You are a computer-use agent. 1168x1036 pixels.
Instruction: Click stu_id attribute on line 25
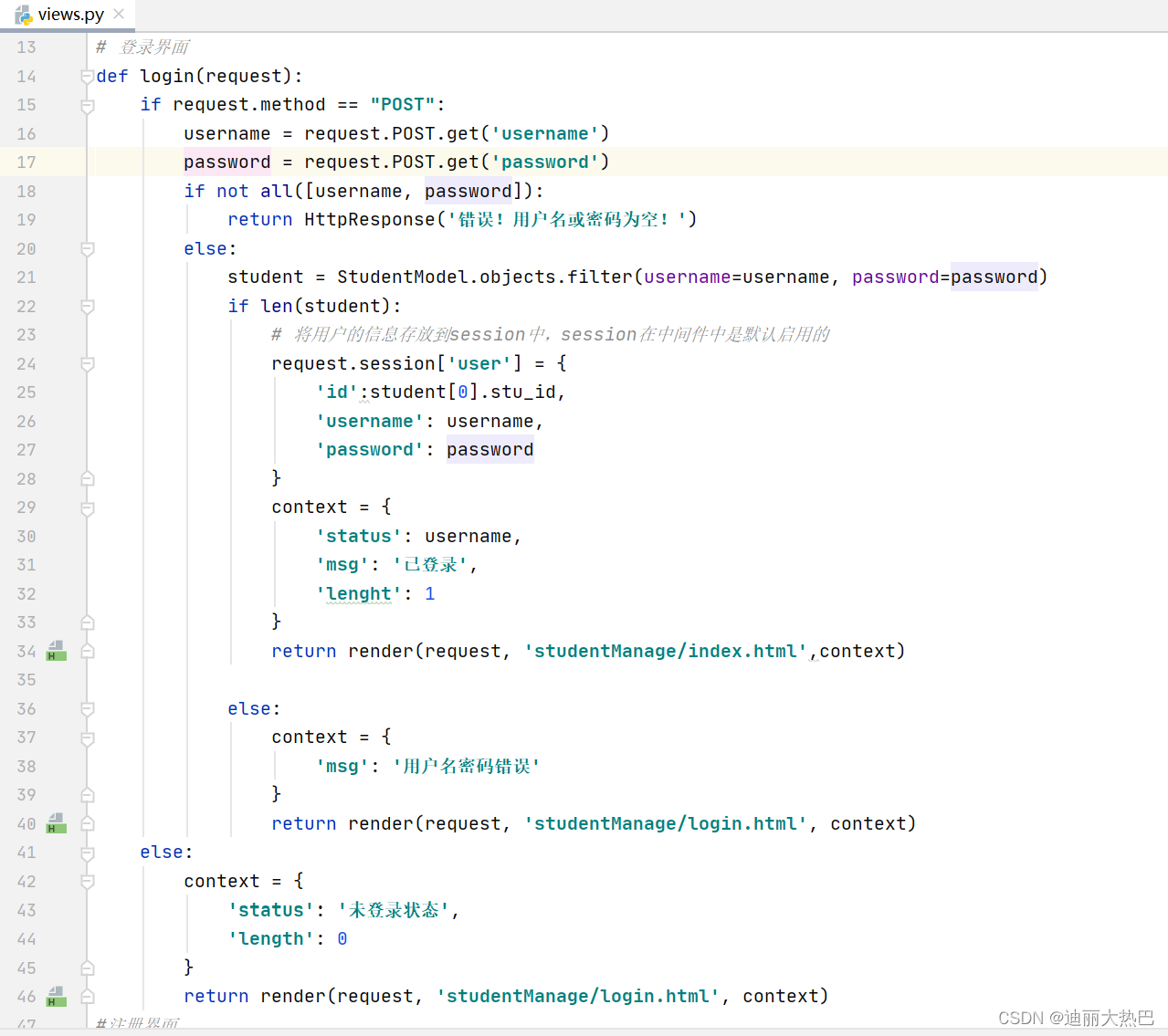click(523, 392)
